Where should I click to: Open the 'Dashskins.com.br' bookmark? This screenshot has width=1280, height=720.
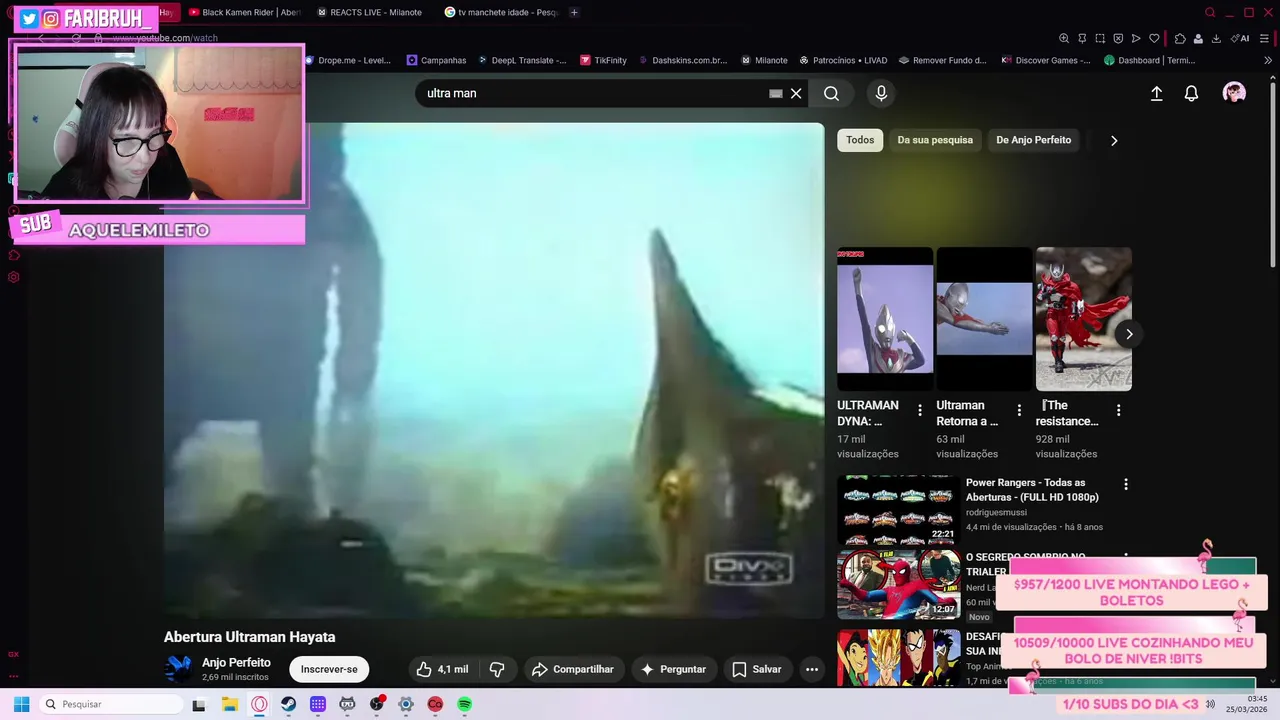[x=682, y=60]
